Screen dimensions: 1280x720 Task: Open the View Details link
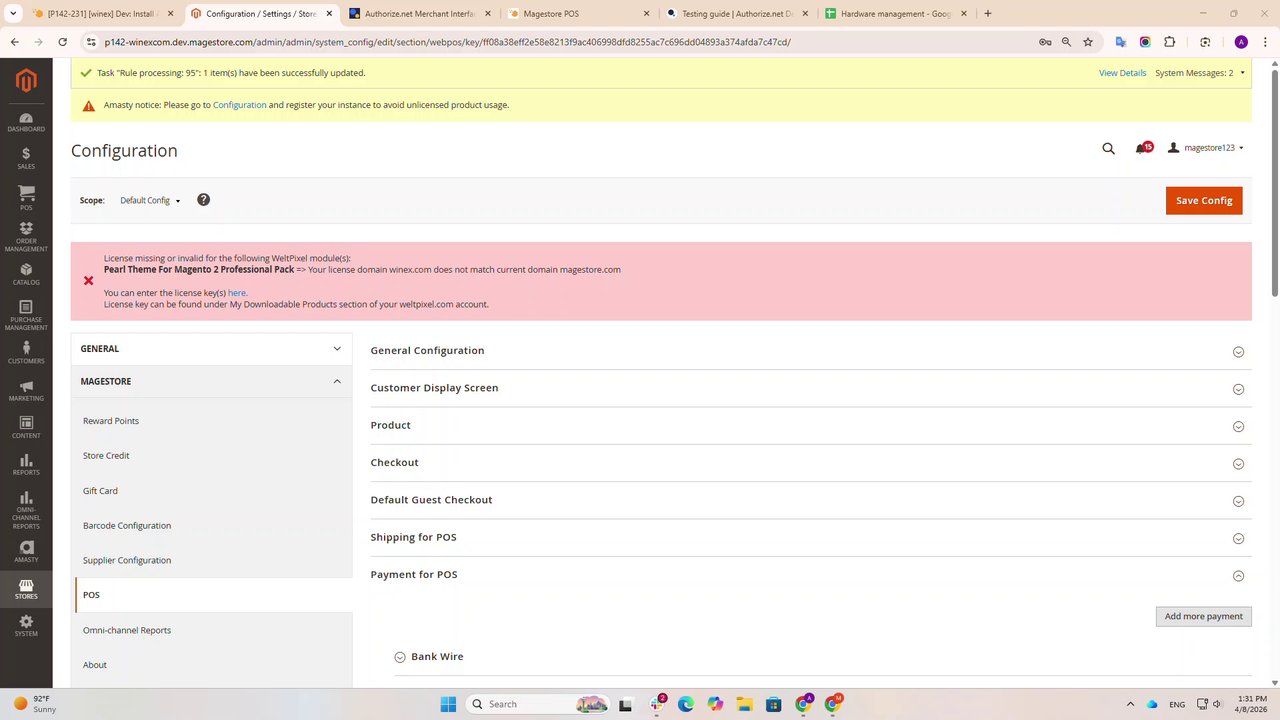pos(1122,73)
